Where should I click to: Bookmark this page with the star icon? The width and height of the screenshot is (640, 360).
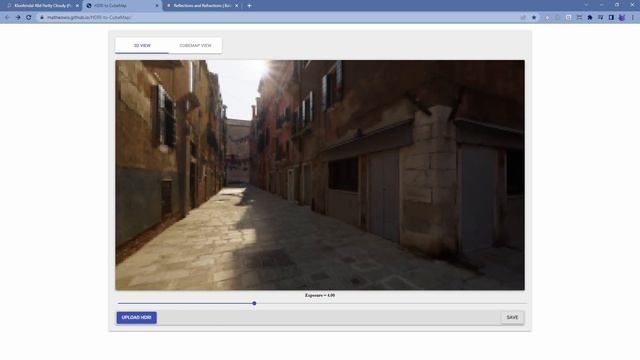(534, 18)
